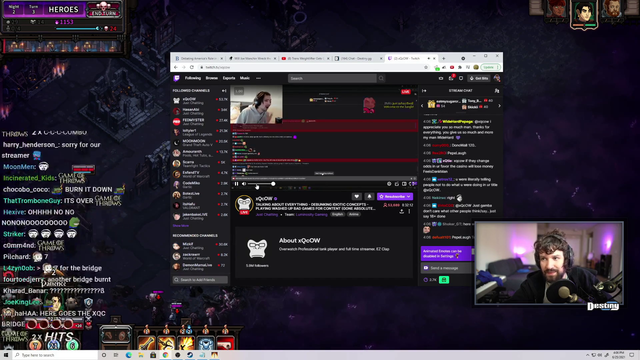Click the Twitch search magnifier button
The height and width of the screenshot is (360, 640).
tap(381, 78)
